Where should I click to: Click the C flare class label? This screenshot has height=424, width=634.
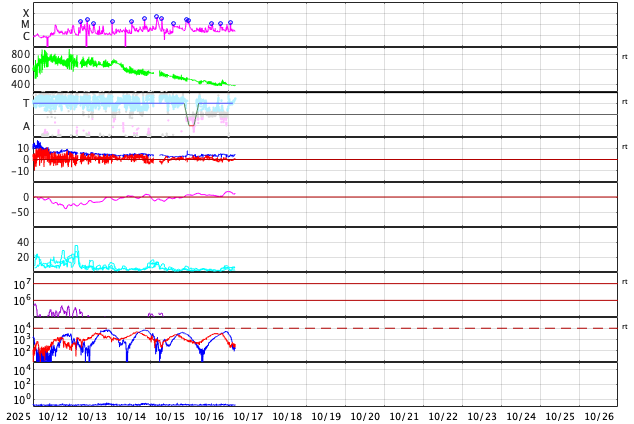pos(26,36)
